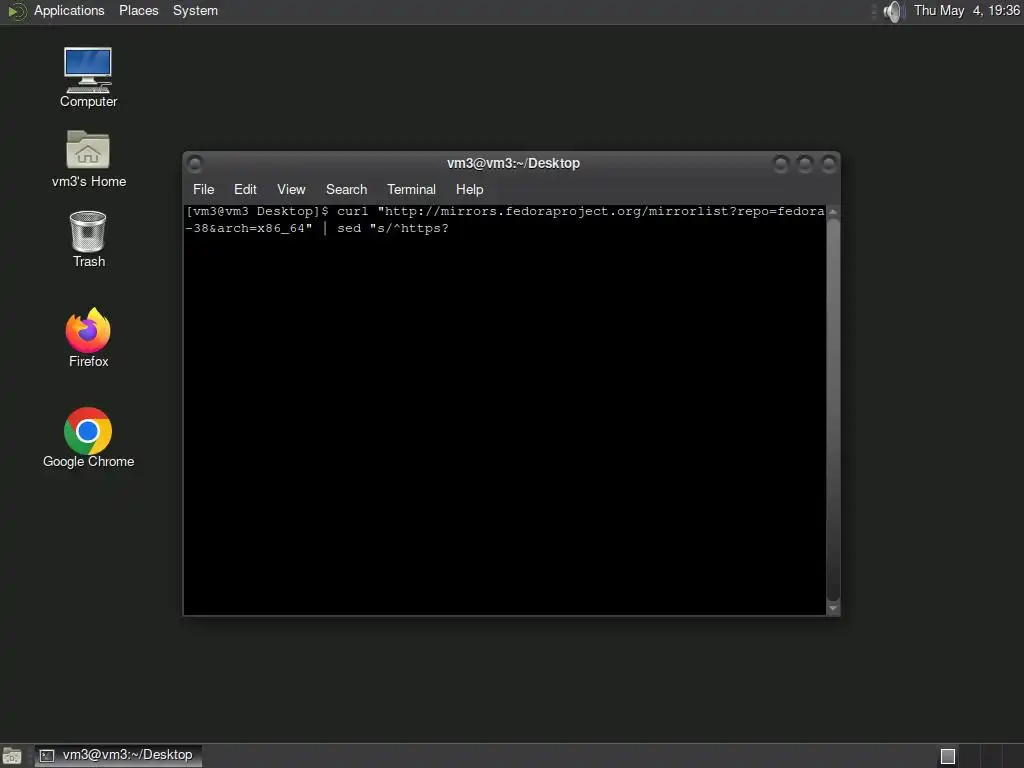1024x768 pixels.
Task: Click the show desktop icon in bottom panel
Action: (12, 756)
